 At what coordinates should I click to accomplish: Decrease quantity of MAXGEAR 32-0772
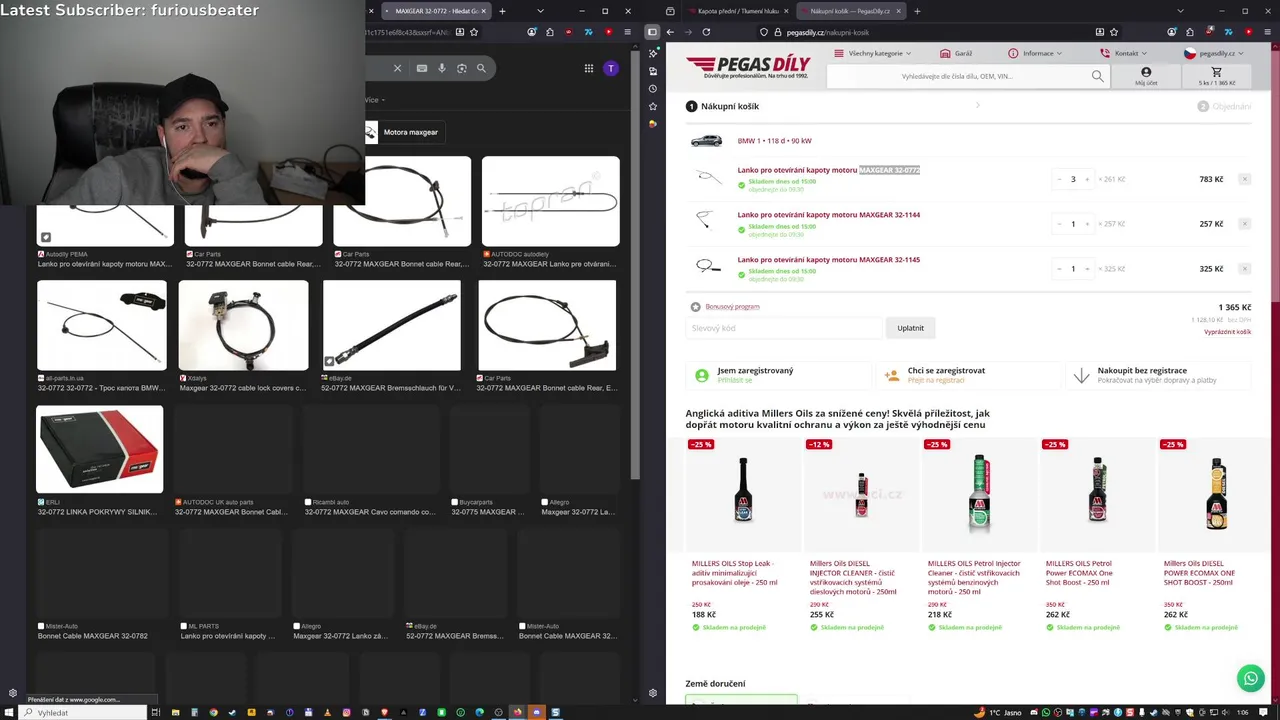(x=1059, y=179)
